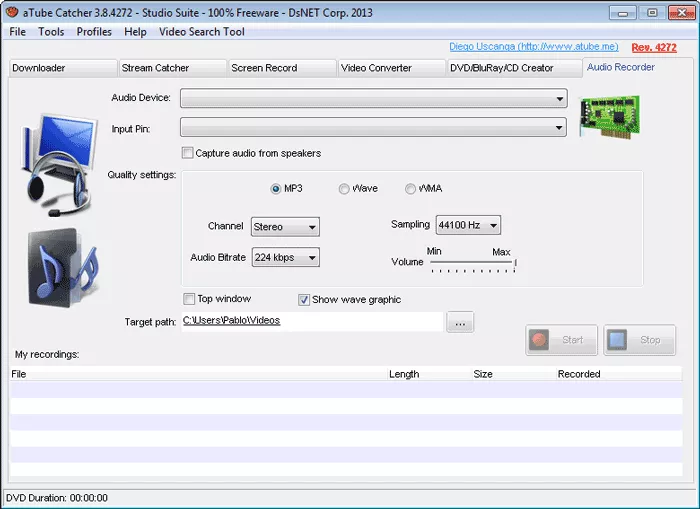Click the computer with headset image
Screen dimensions: 700x509
click(59, 165)
